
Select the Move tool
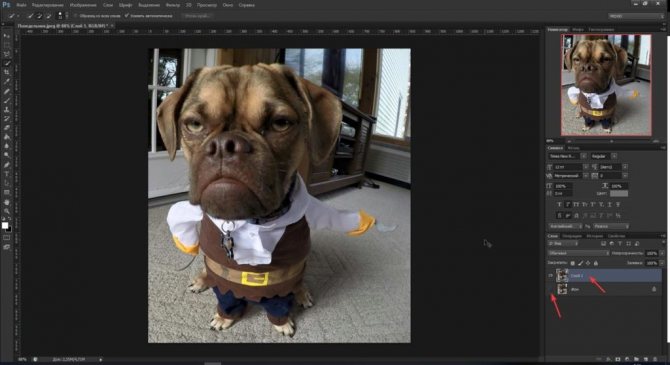tap(7, 36)
